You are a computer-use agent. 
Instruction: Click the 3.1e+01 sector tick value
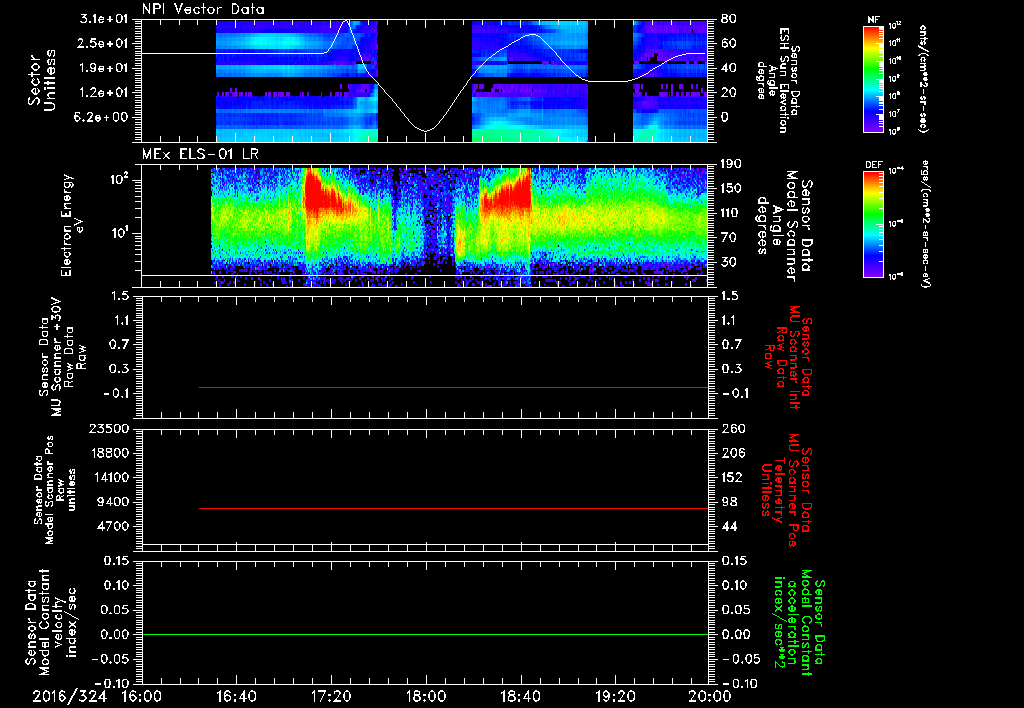(106, 19)
